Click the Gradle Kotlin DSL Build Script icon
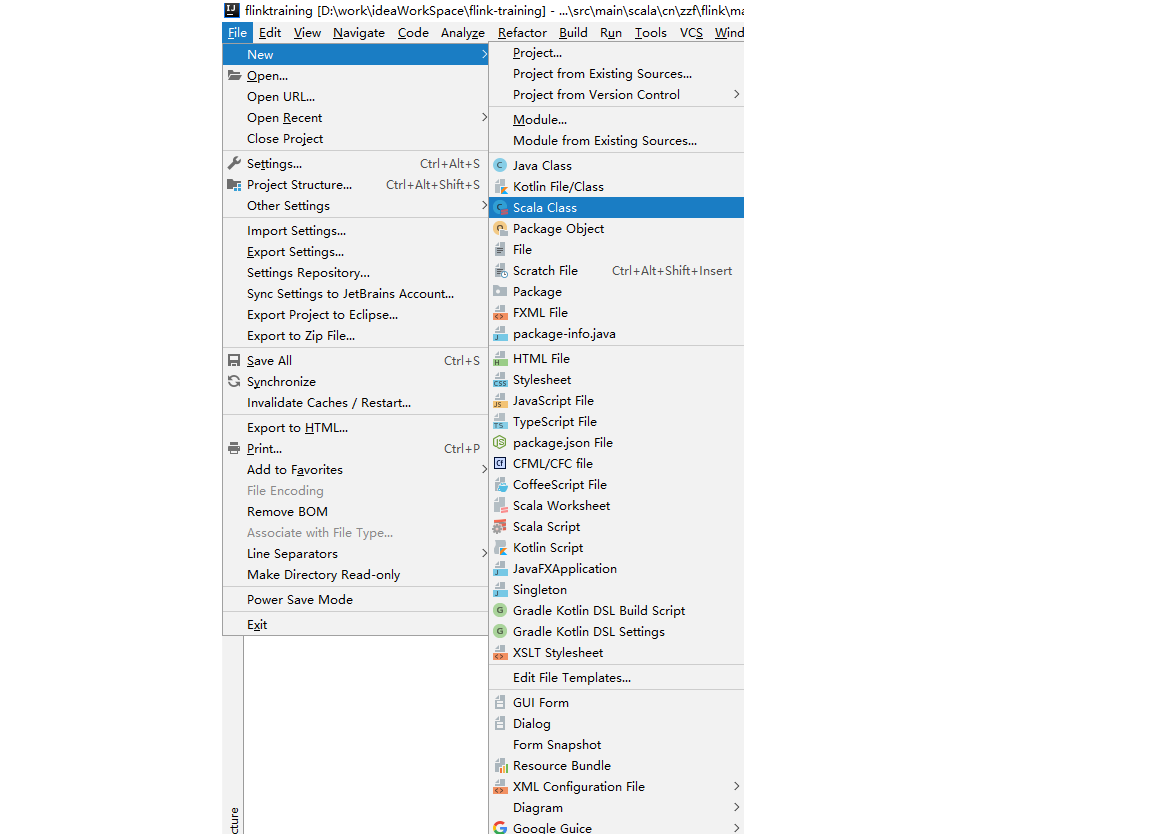This screenshot has height=834, width=1152. (500, 611)
